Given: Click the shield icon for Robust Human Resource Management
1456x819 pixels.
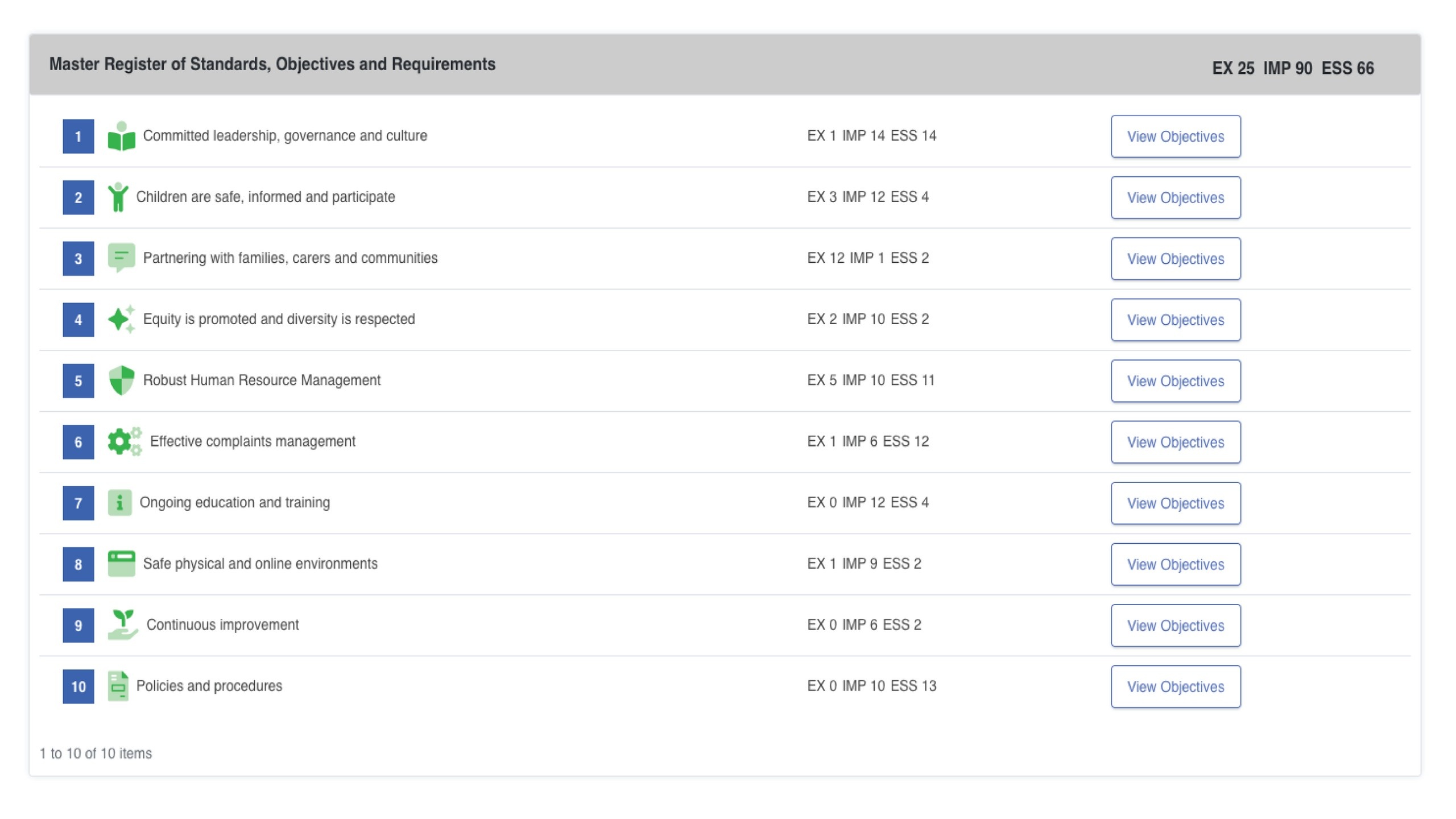Looking at the screenshot, I should click(x=121, y=380).
